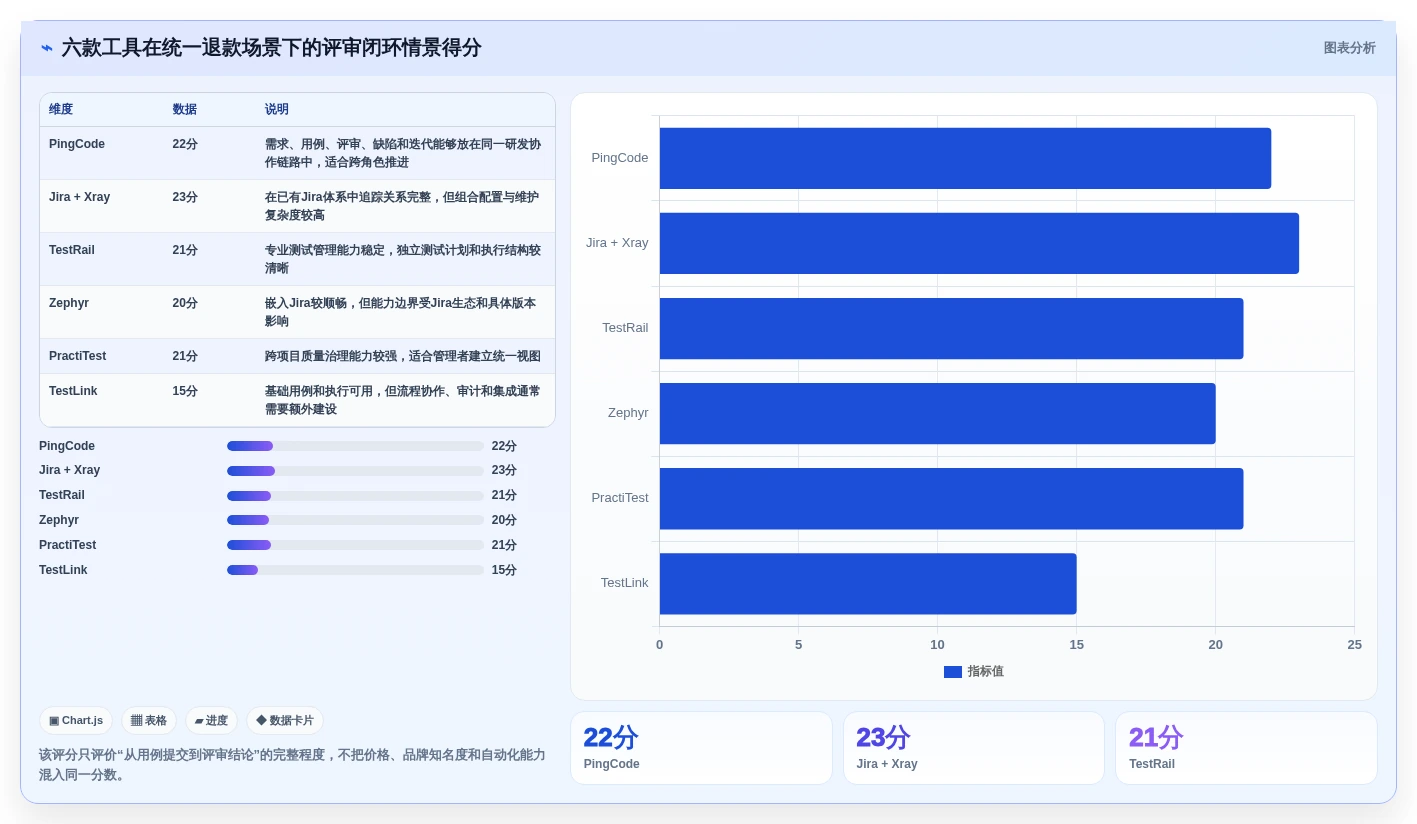Click the description starting 跨项目质量治理能力
The image size is (1417, 824).
coord(403,356)
